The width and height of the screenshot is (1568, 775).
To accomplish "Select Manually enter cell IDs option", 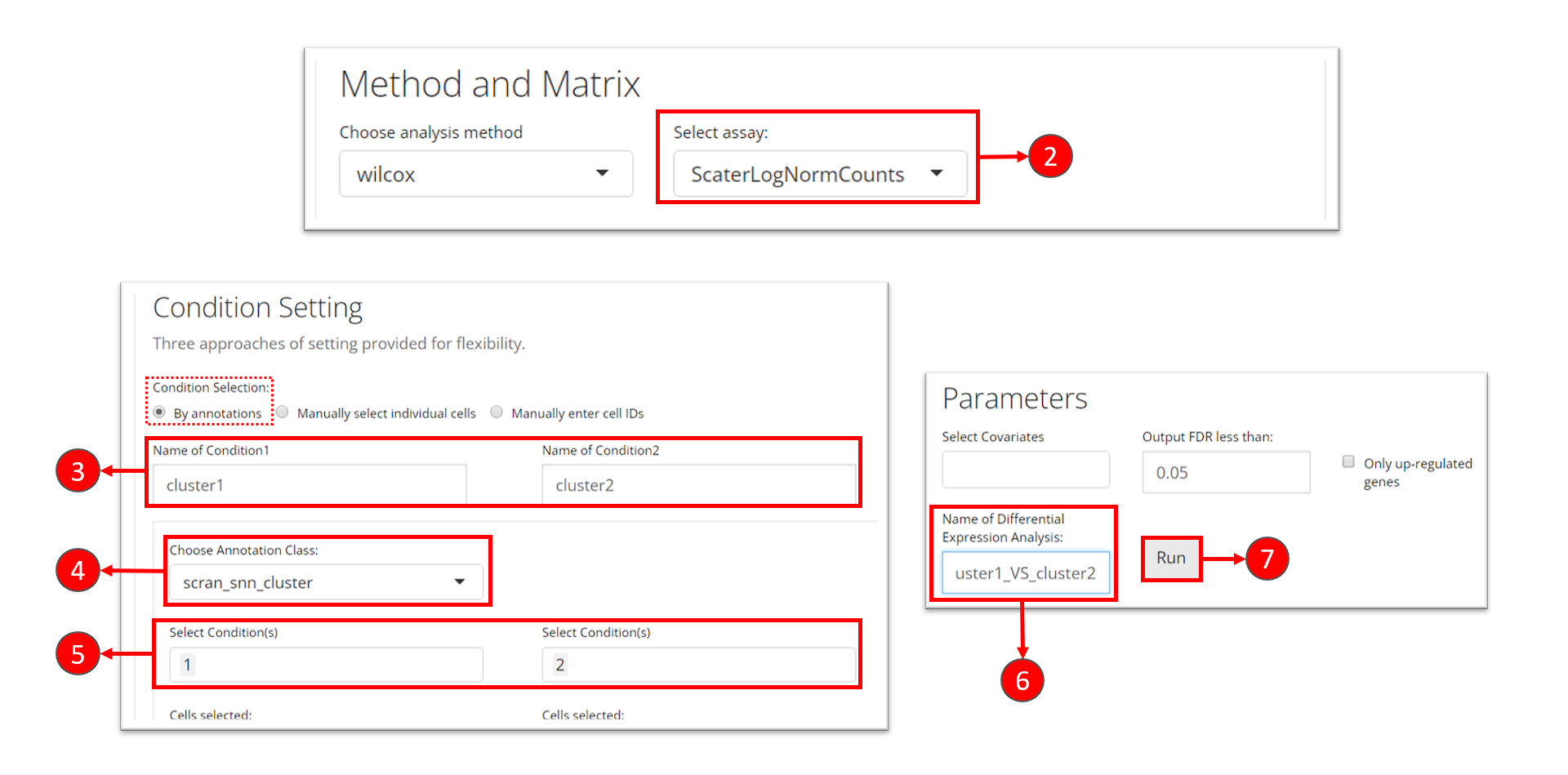I will coord(497,412).
